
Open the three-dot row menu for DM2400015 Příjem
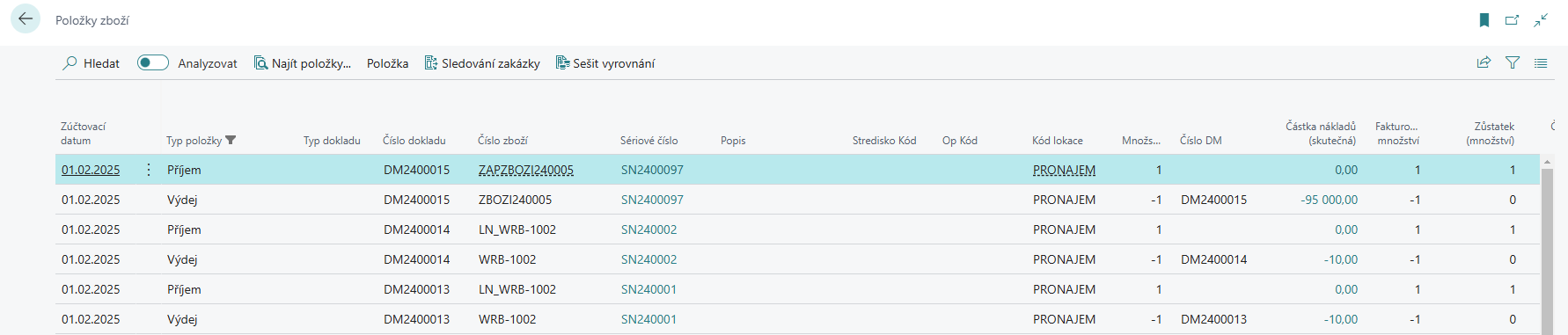[148, 170]
